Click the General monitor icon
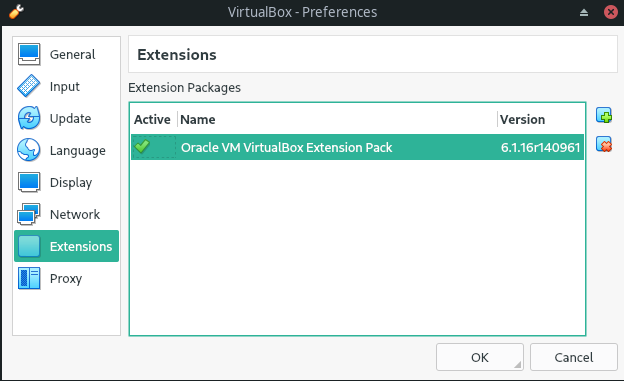The image size is (624, 381). pyautogui.click(x=29, y=54)
